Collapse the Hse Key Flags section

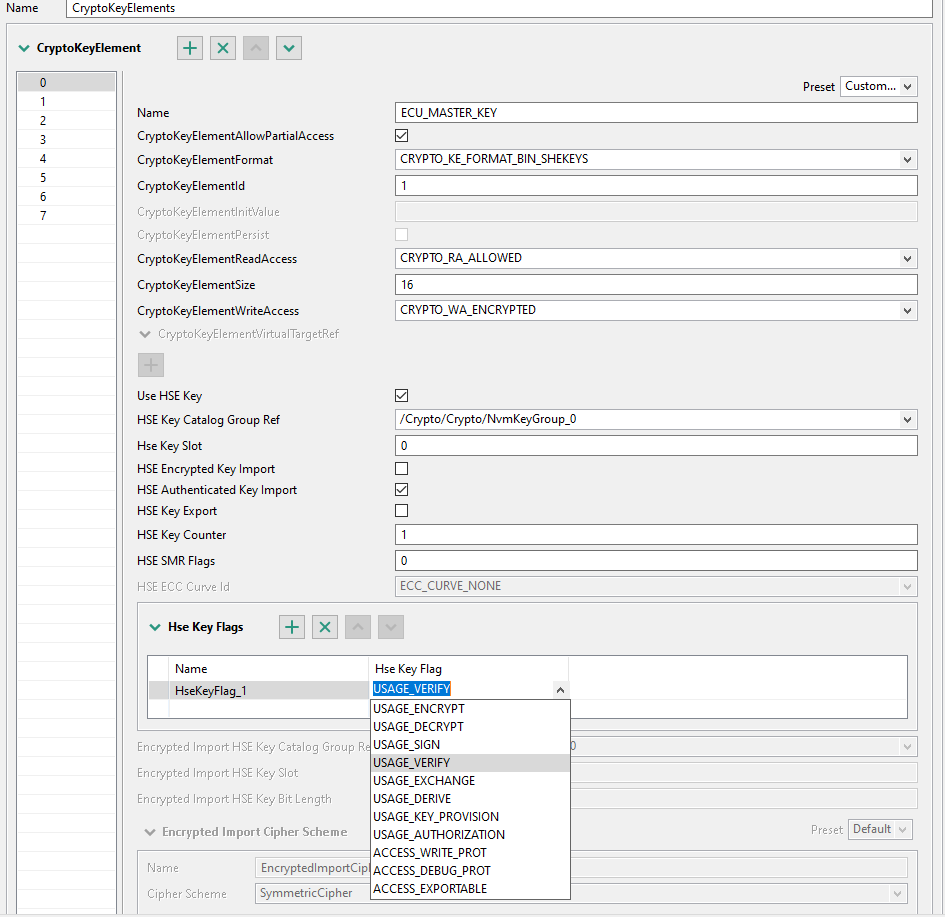[154, 626]
